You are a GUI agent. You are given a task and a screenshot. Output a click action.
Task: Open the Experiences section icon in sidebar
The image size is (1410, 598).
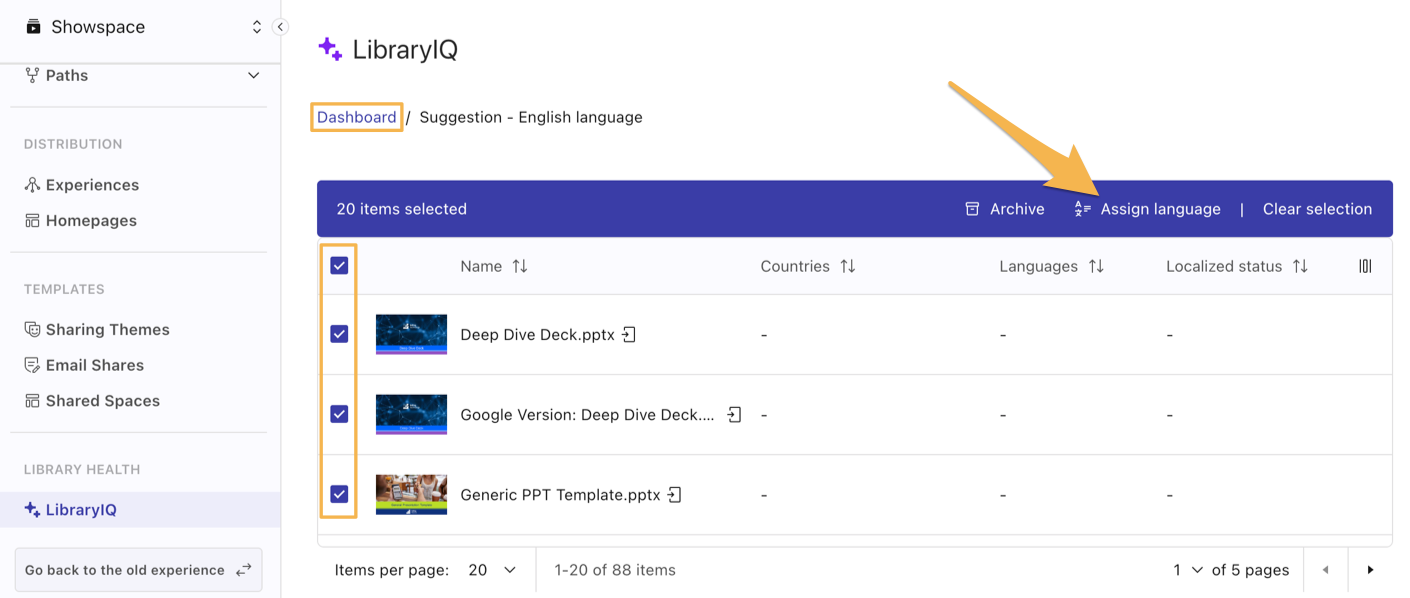33,185
